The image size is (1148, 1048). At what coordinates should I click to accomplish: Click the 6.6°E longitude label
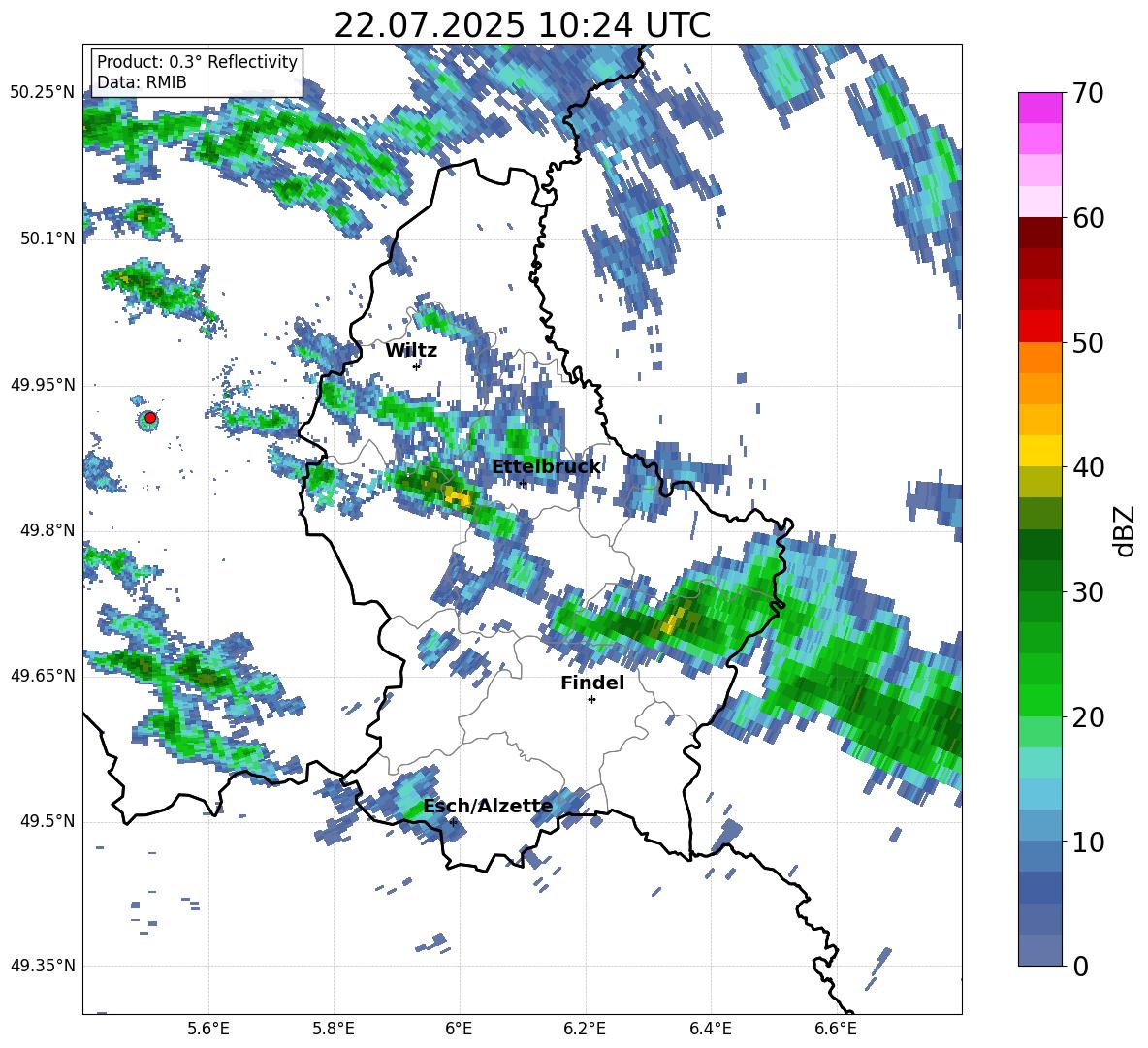836,1029
